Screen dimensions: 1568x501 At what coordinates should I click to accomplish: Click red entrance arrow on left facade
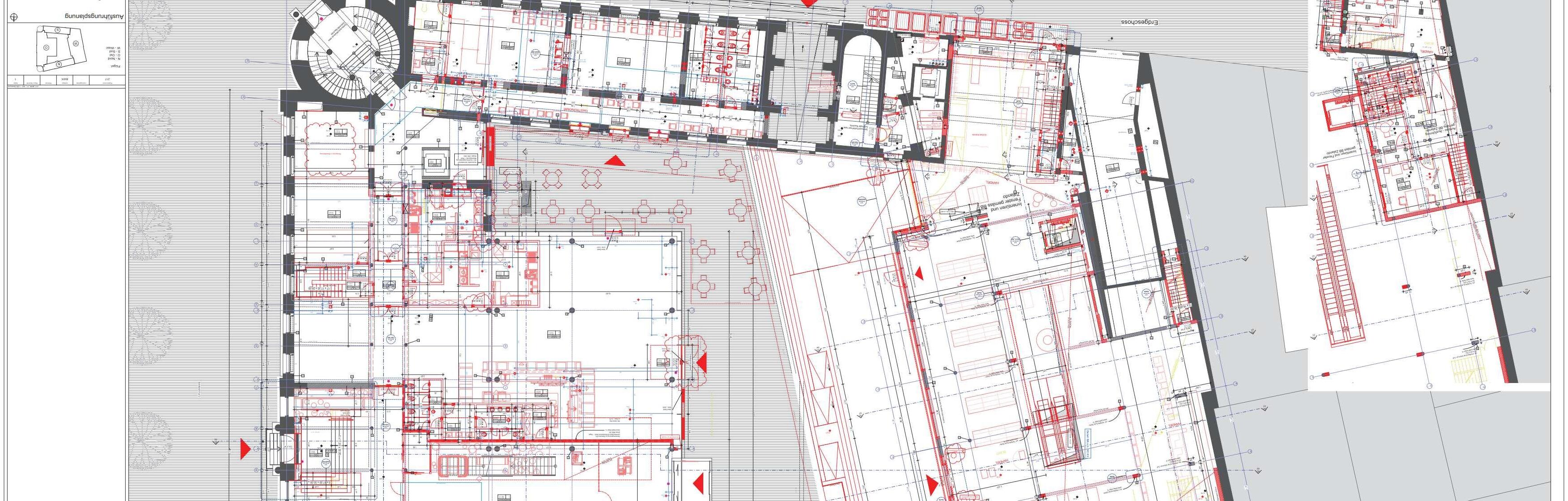pyautogui.click(x=245, y=449)
